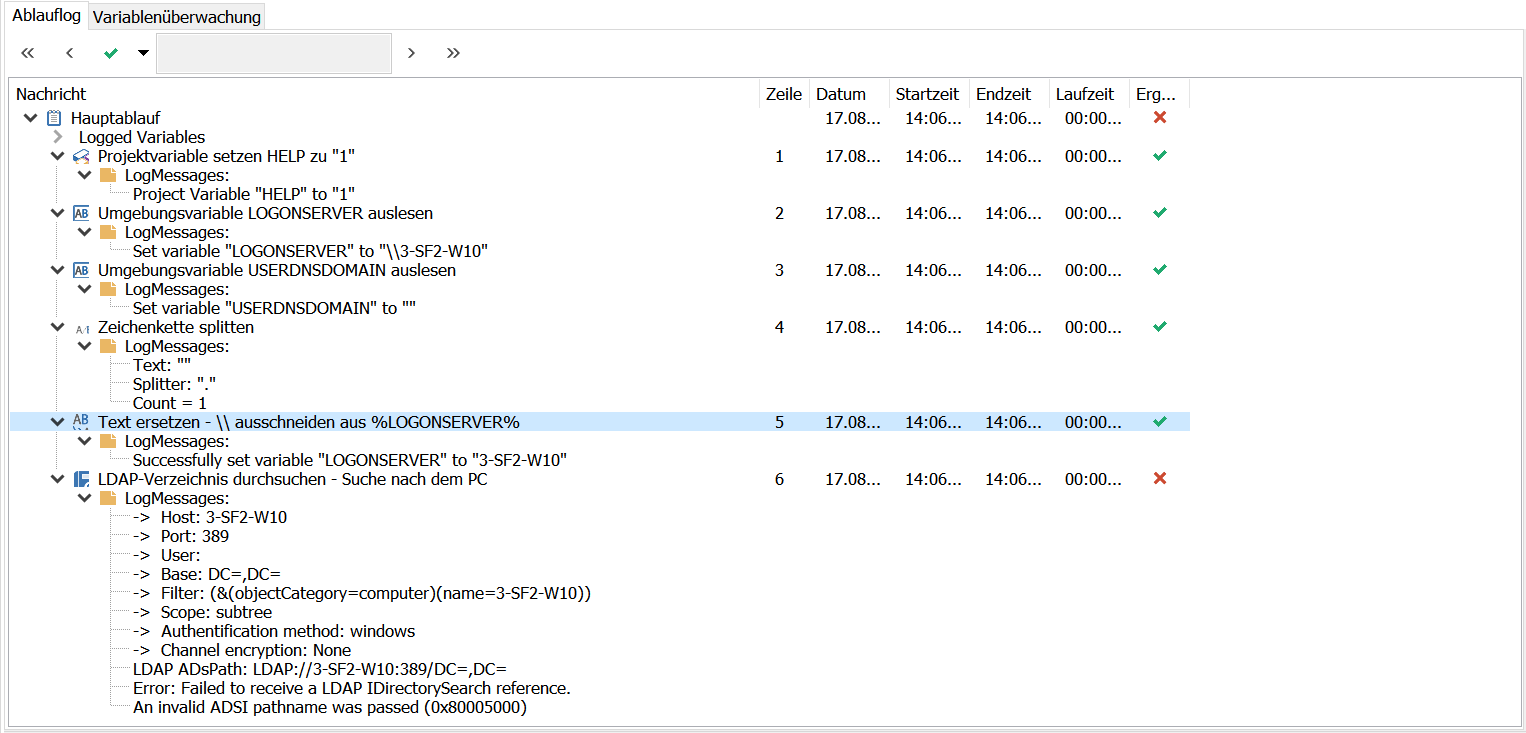Click the red X result of the LDAP step
The height and width of the screenshot is (733, 1526).
1158,479
